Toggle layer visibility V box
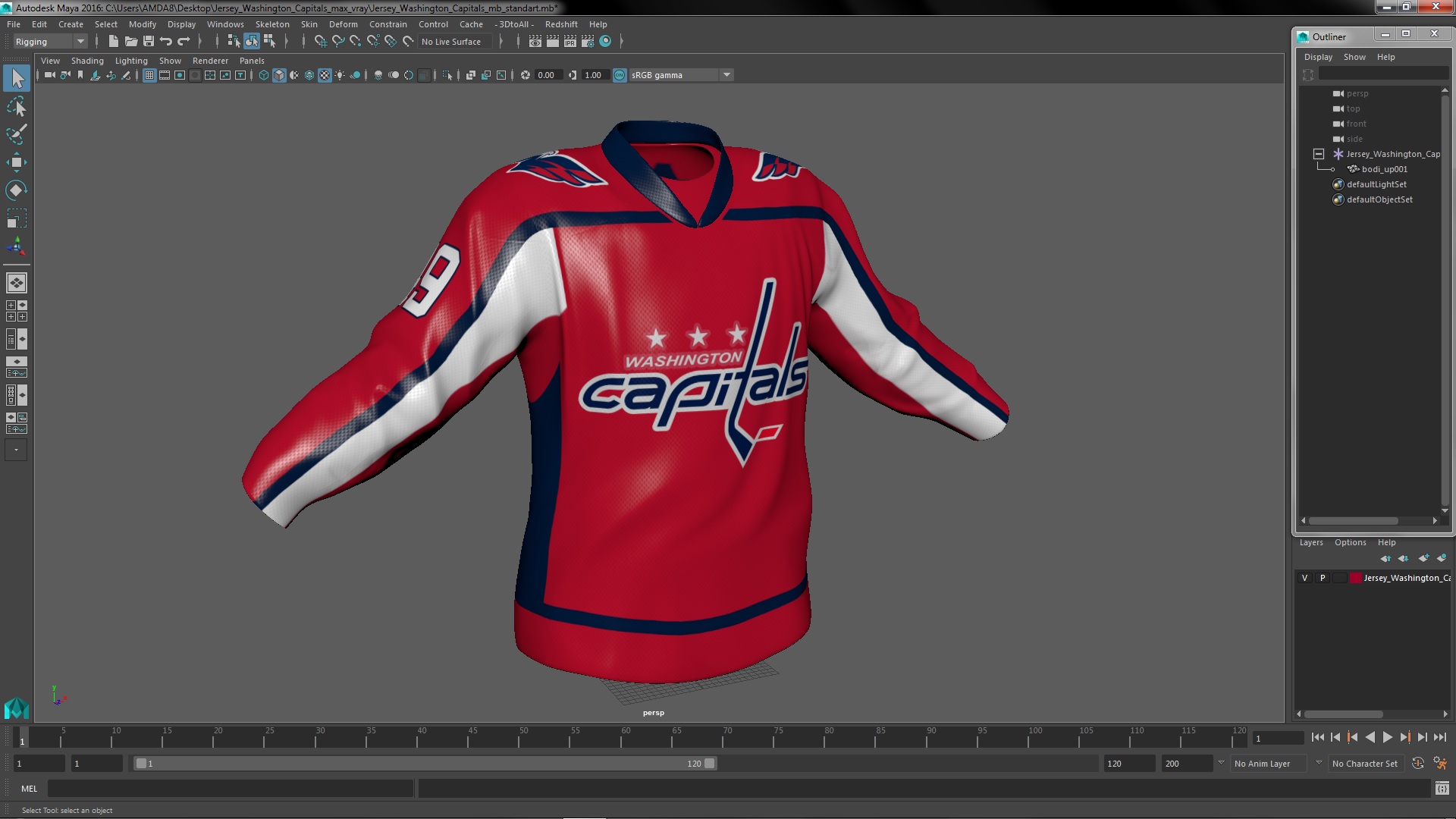 pyautogui.click(x=1305, y=578)
